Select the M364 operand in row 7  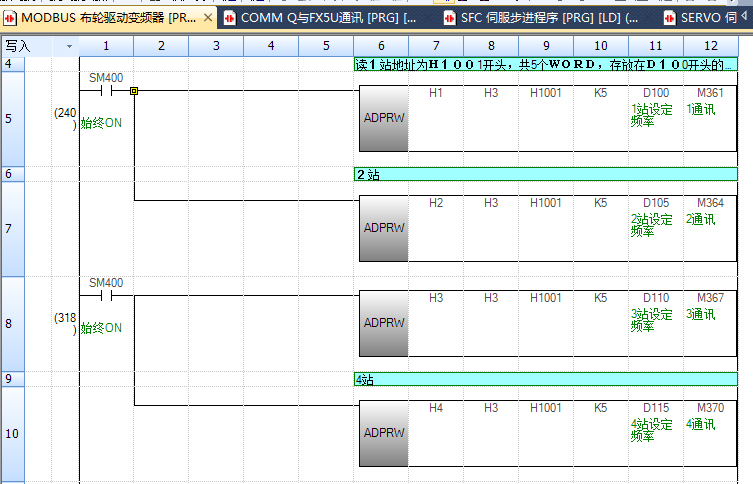710,203
